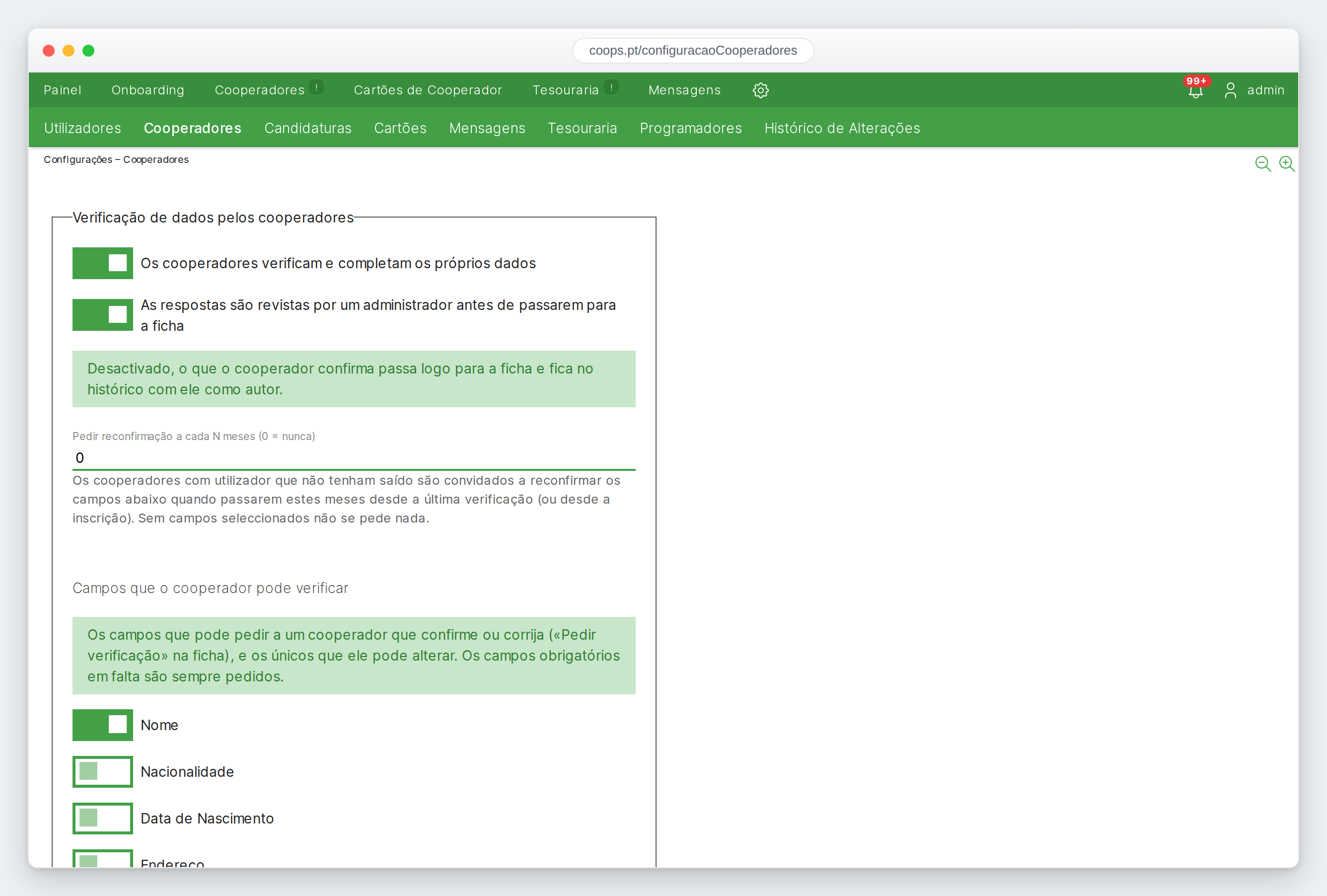Viewport: 1327px width, 896px height.
Task: Enable the Data de Nascimento toggle
Action: pos(103,819)
